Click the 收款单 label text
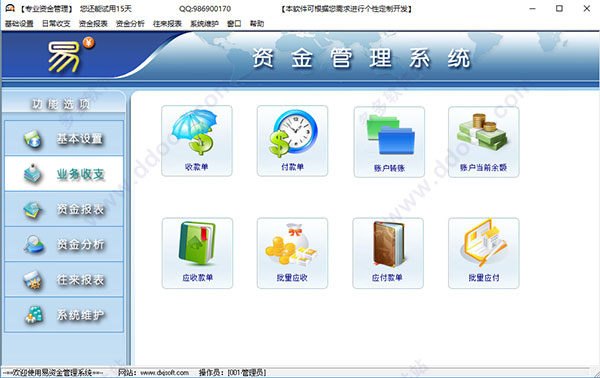The width and height of the screenshot is (600, 378). pos(196,167)
